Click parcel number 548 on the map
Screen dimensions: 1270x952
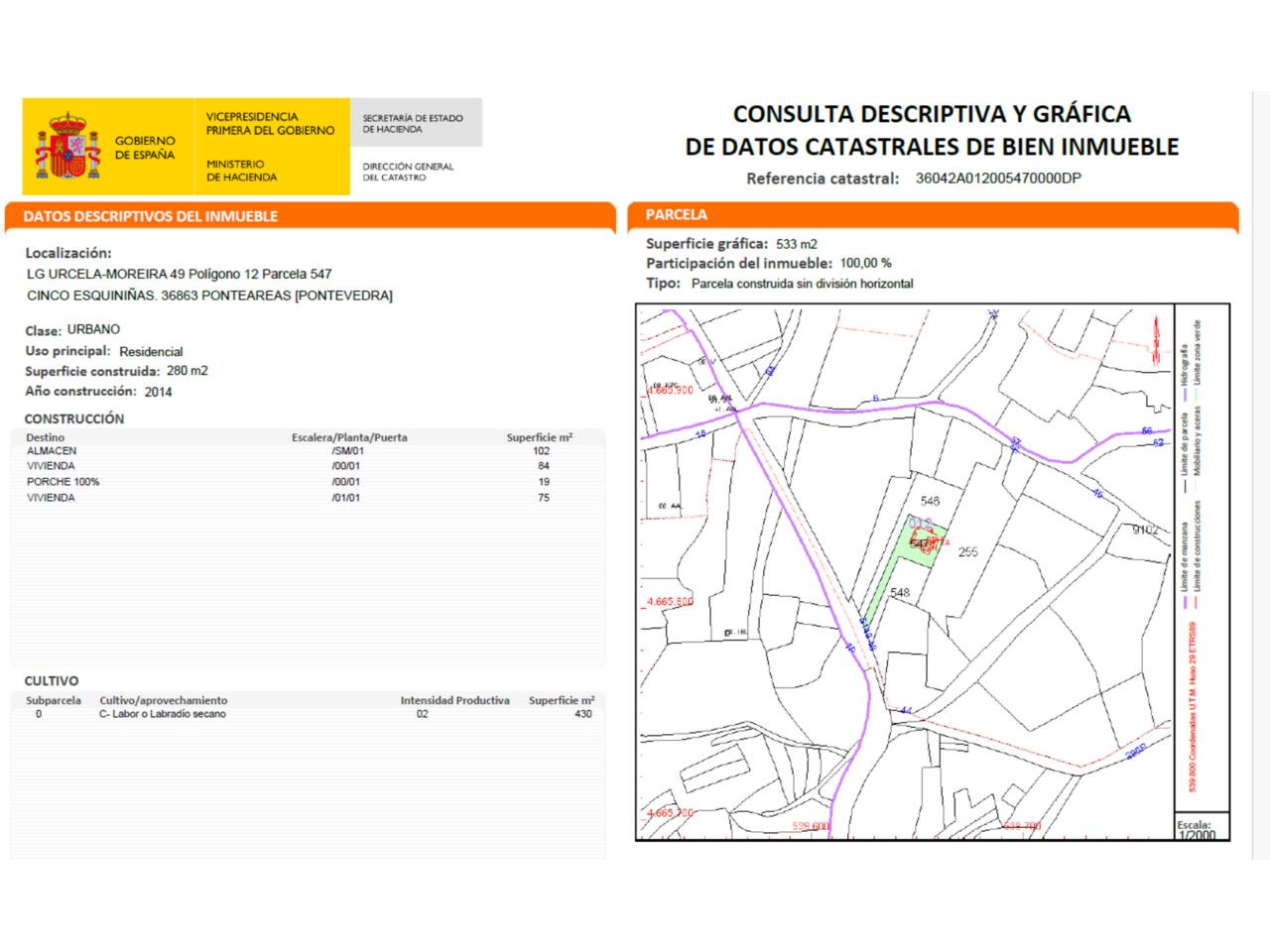click(x=900, y=593)
